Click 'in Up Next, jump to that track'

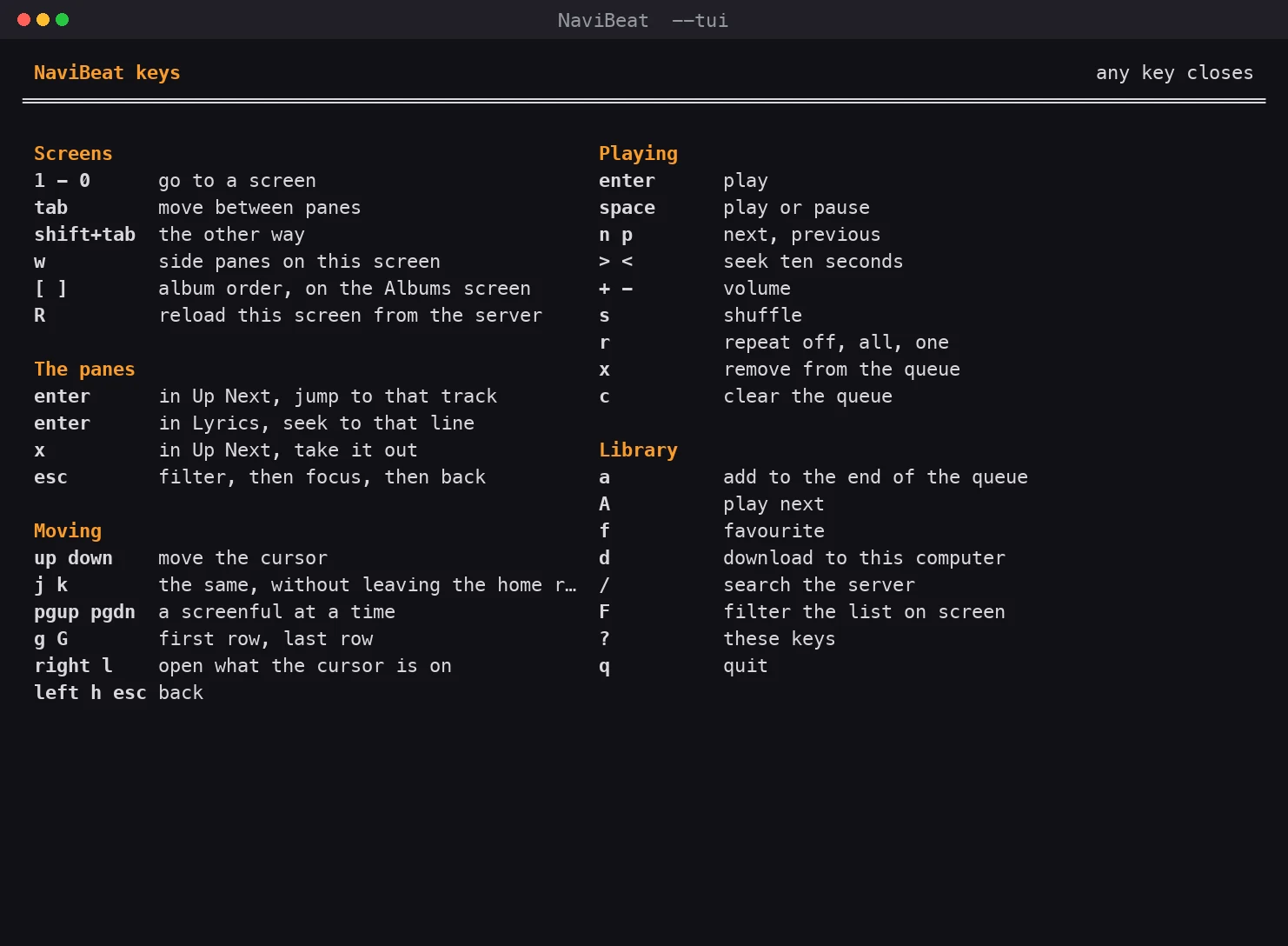click(x=328, y=396)
